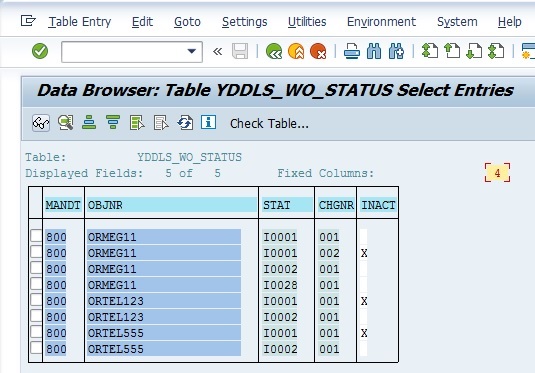This screenshot has width=535, height=373.
Task: Go to First Page icon
Action: (x=430, y=52)
